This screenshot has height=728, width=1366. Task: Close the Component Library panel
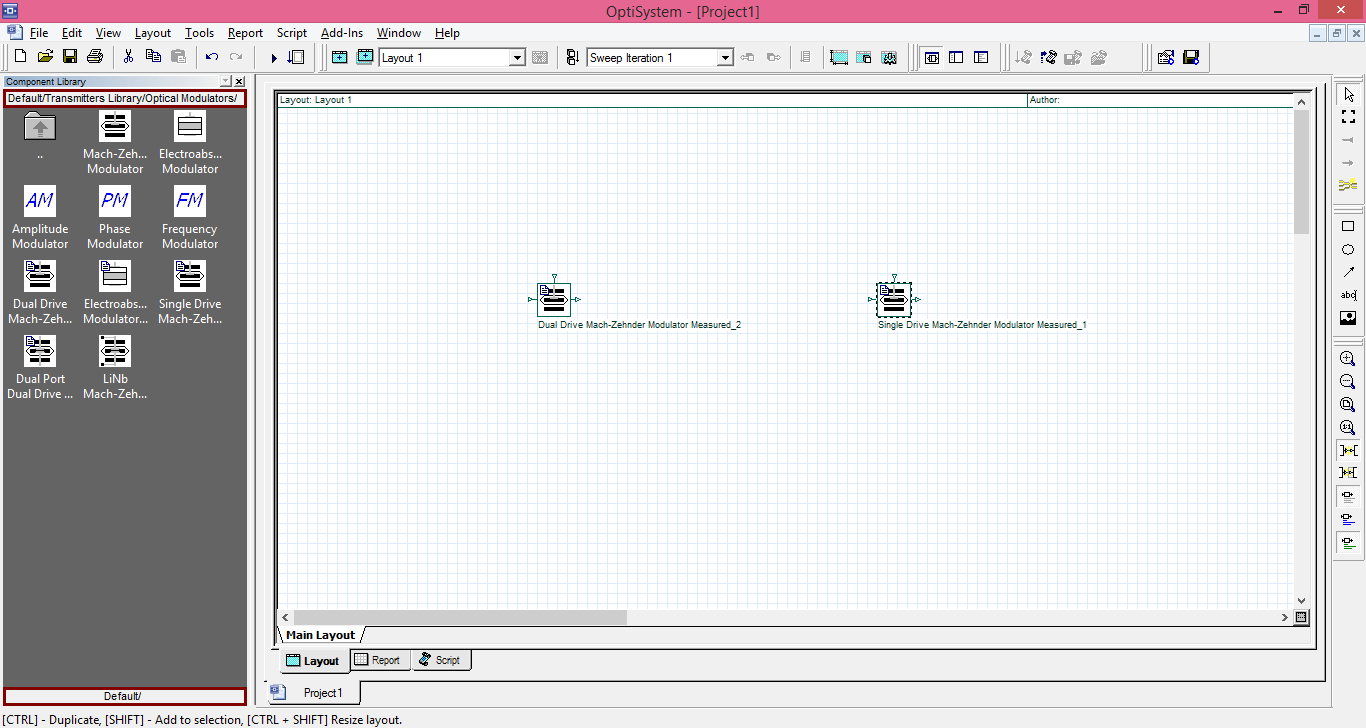click(238, 81)
